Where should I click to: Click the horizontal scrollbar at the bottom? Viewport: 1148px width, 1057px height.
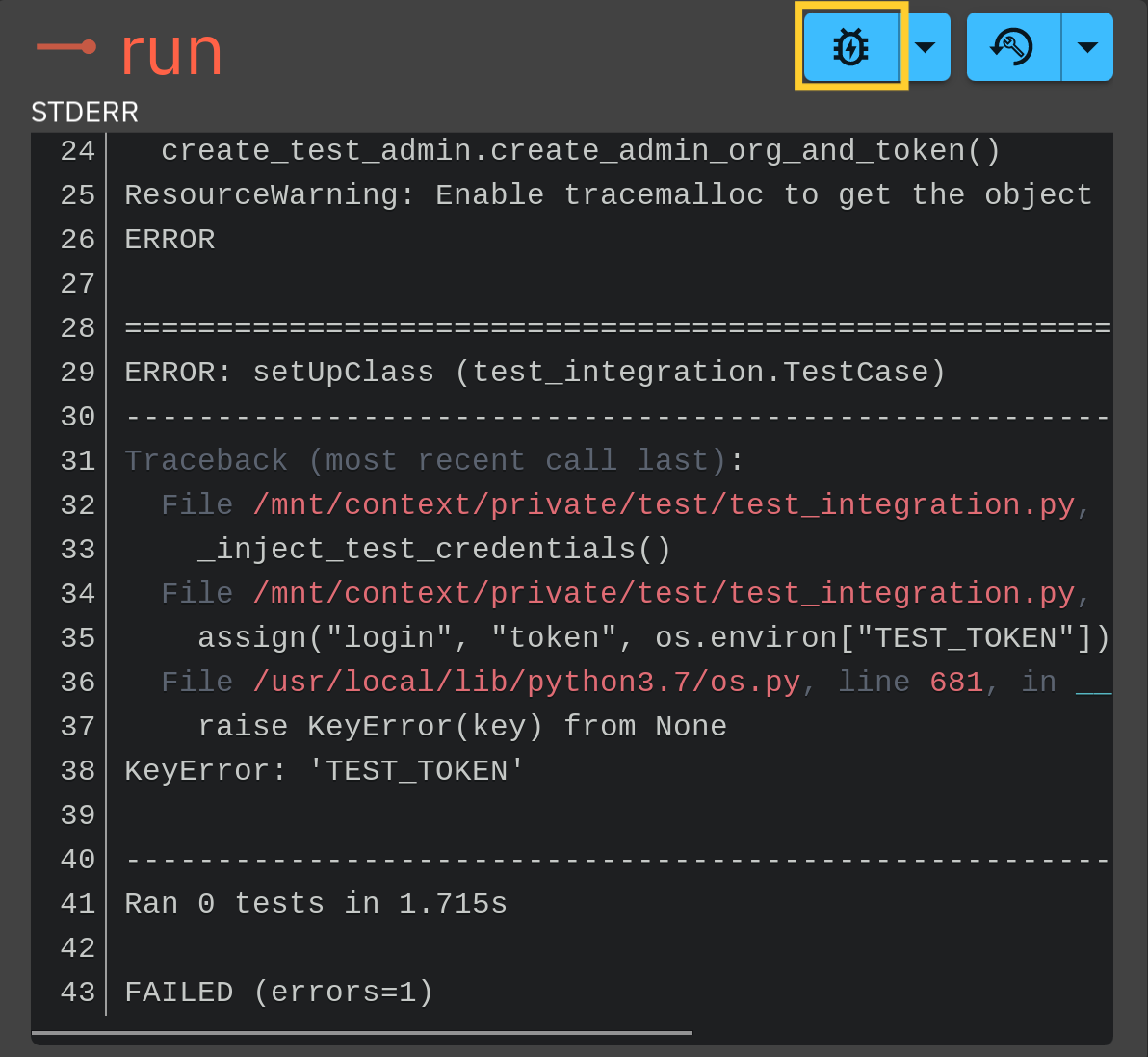click(x=361, y=1033)
